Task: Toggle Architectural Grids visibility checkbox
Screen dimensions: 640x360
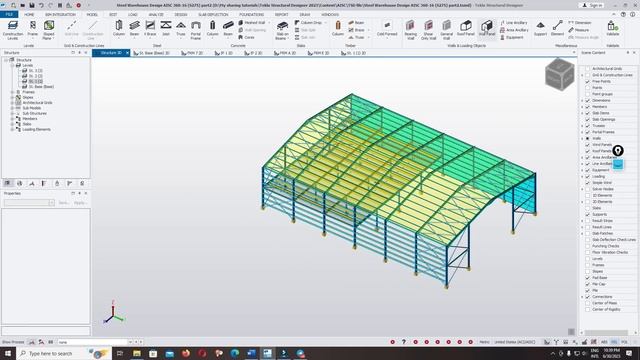Action: pos(588,69)
